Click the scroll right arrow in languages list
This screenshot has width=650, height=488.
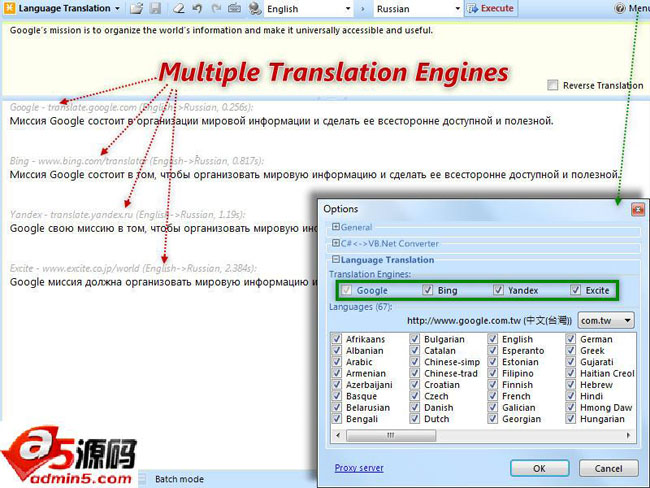coord(628,435)
